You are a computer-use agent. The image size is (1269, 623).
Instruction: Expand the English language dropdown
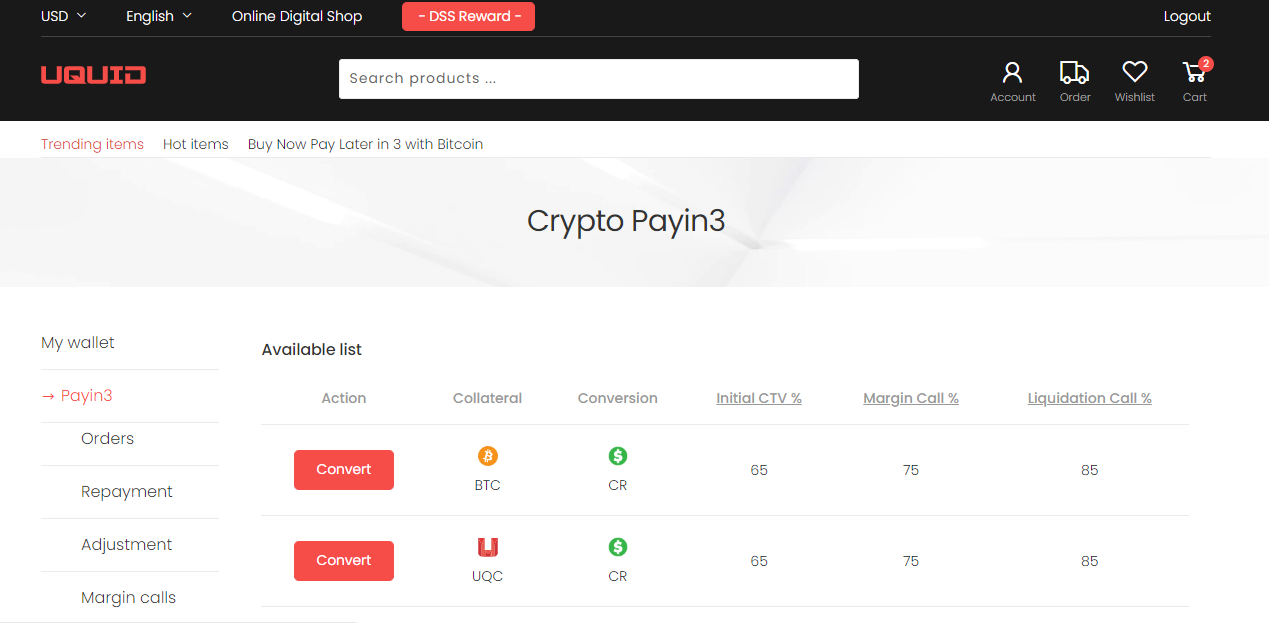pos(159,16)
